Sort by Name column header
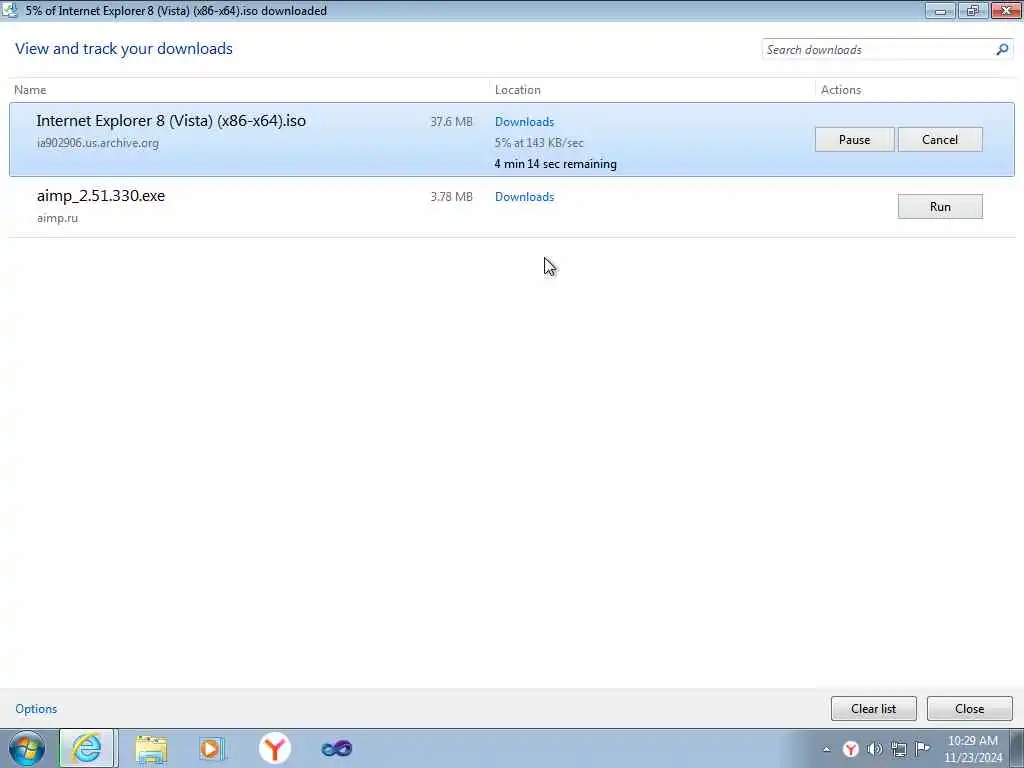The height and width of the screenshot is (768, 1024). tap(30, 90)
